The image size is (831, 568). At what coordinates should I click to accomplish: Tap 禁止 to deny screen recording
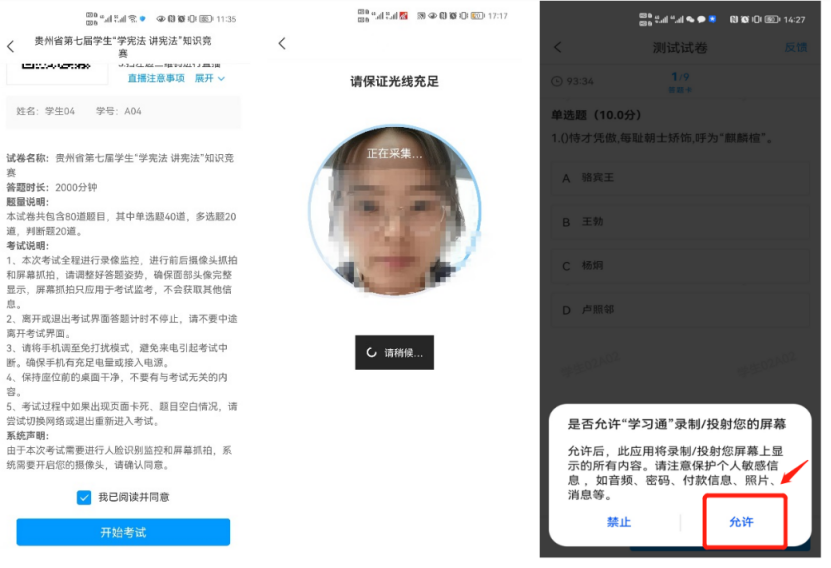tap(619, 522)
